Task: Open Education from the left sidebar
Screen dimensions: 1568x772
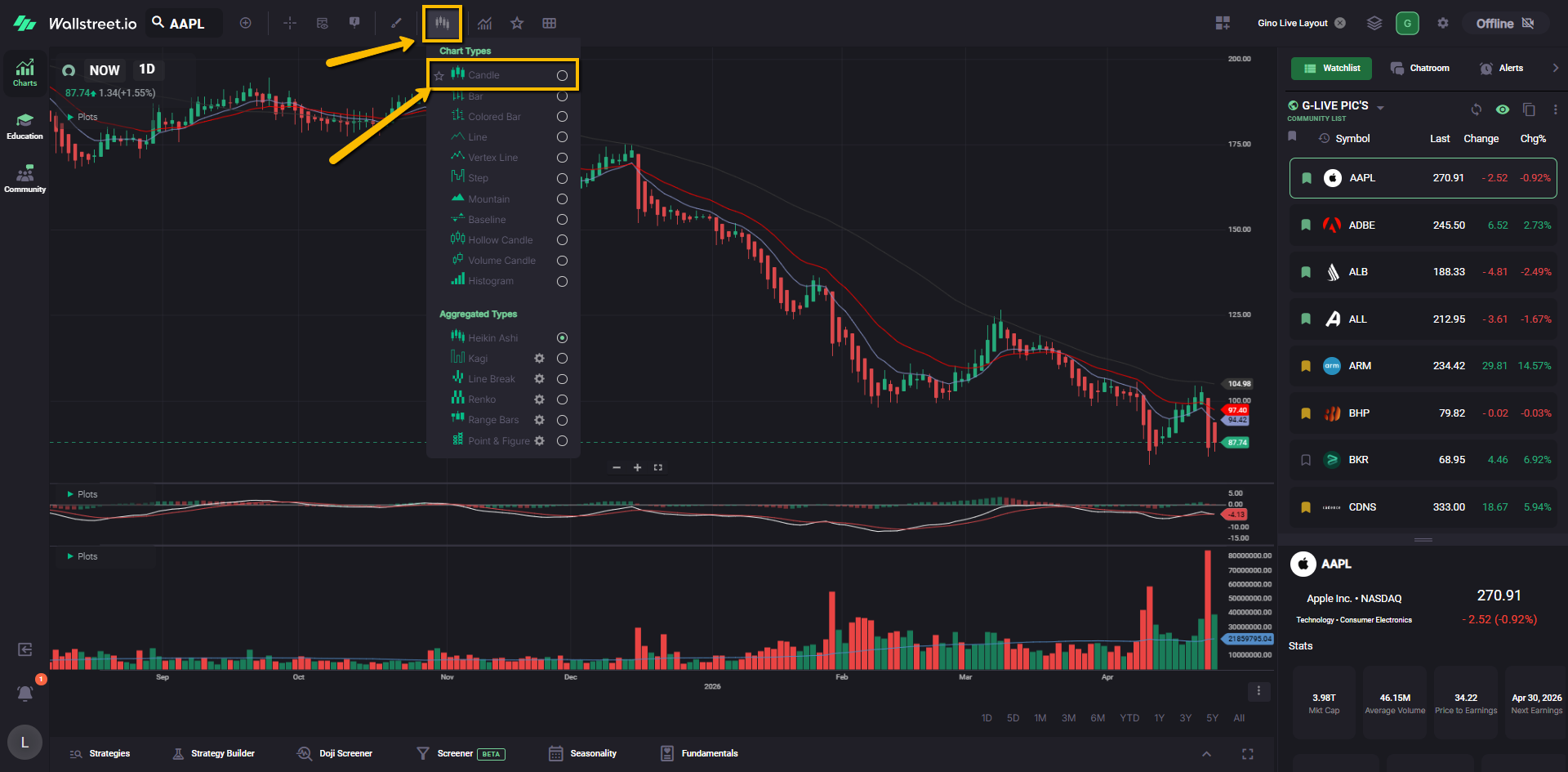Action: pos(24,126)
